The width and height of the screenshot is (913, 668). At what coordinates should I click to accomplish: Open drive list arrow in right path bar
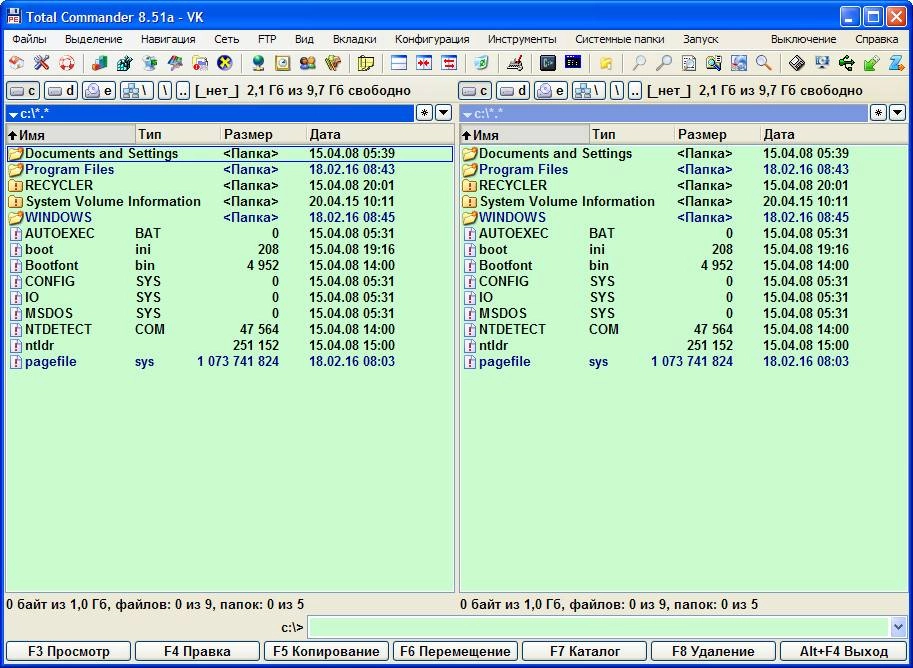point(467,115)
